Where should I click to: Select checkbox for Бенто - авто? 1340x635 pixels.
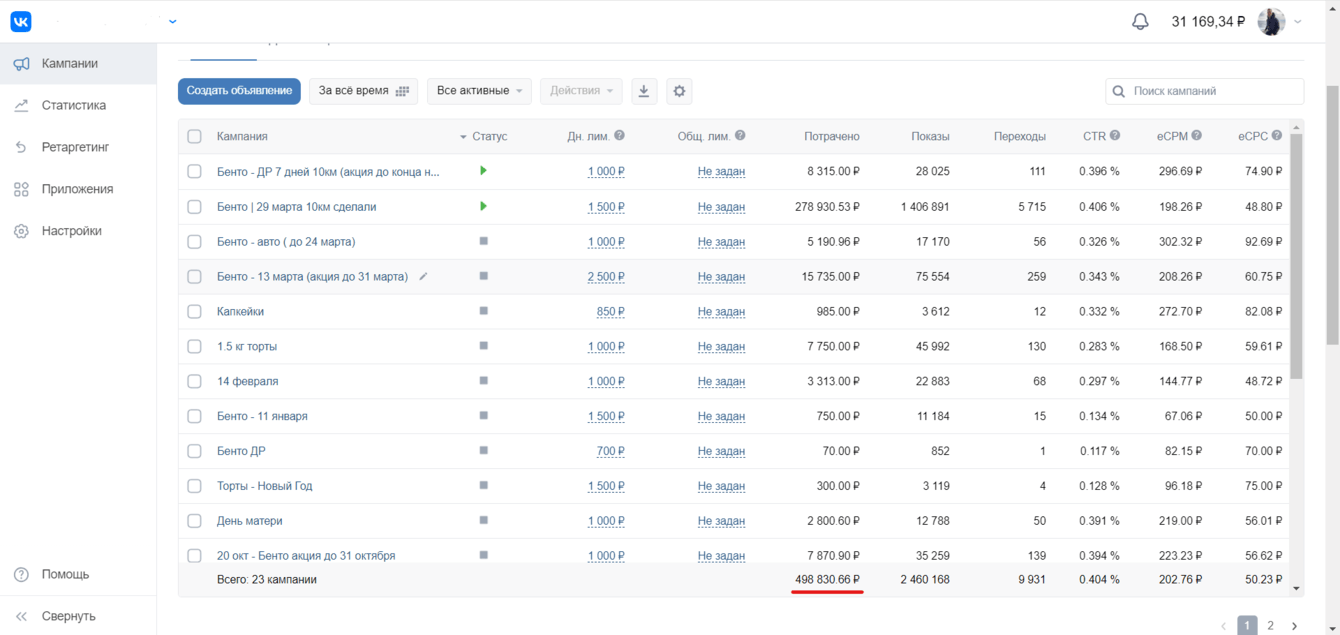[x=194, y=241]
